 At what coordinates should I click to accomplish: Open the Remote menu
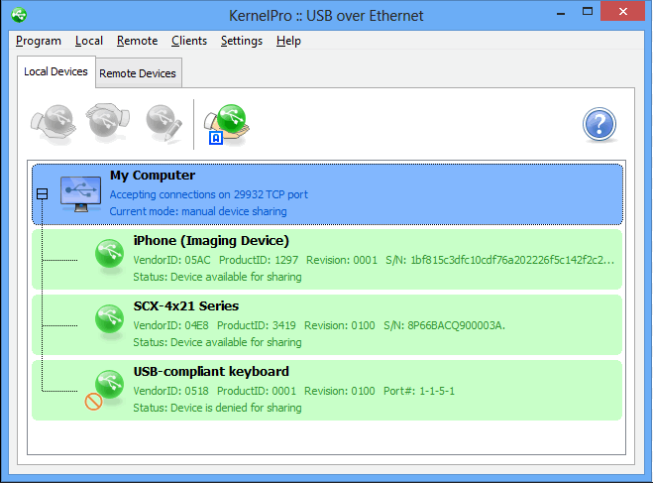(137, 41)
